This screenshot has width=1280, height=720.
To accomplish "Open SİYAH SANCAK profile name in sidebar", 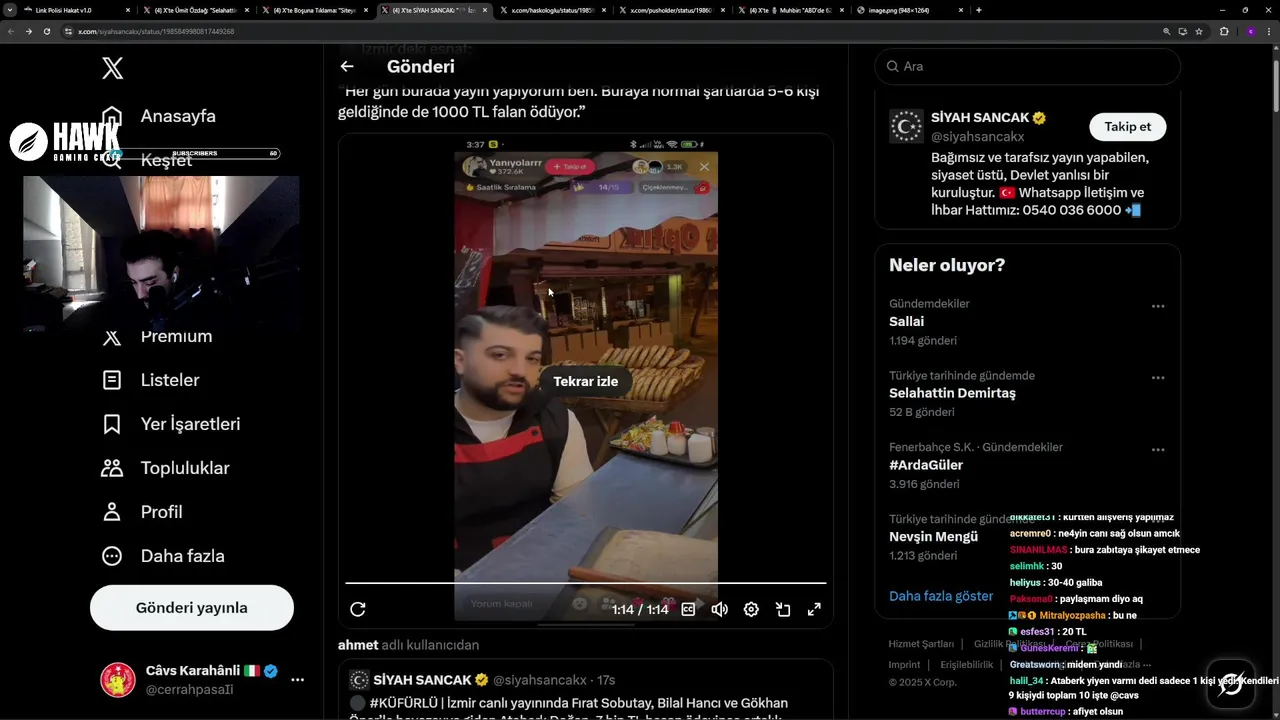I will point(979,118).
